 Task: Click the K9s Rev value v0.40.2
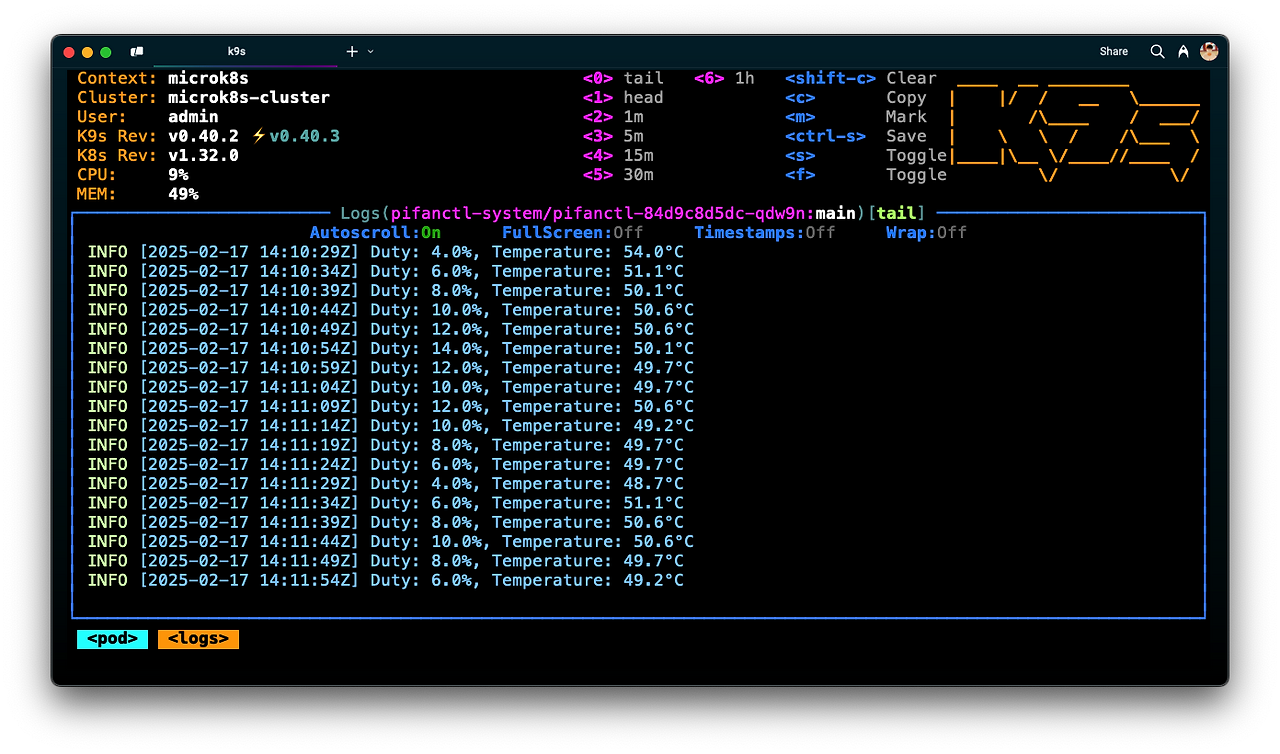point(203,136)
